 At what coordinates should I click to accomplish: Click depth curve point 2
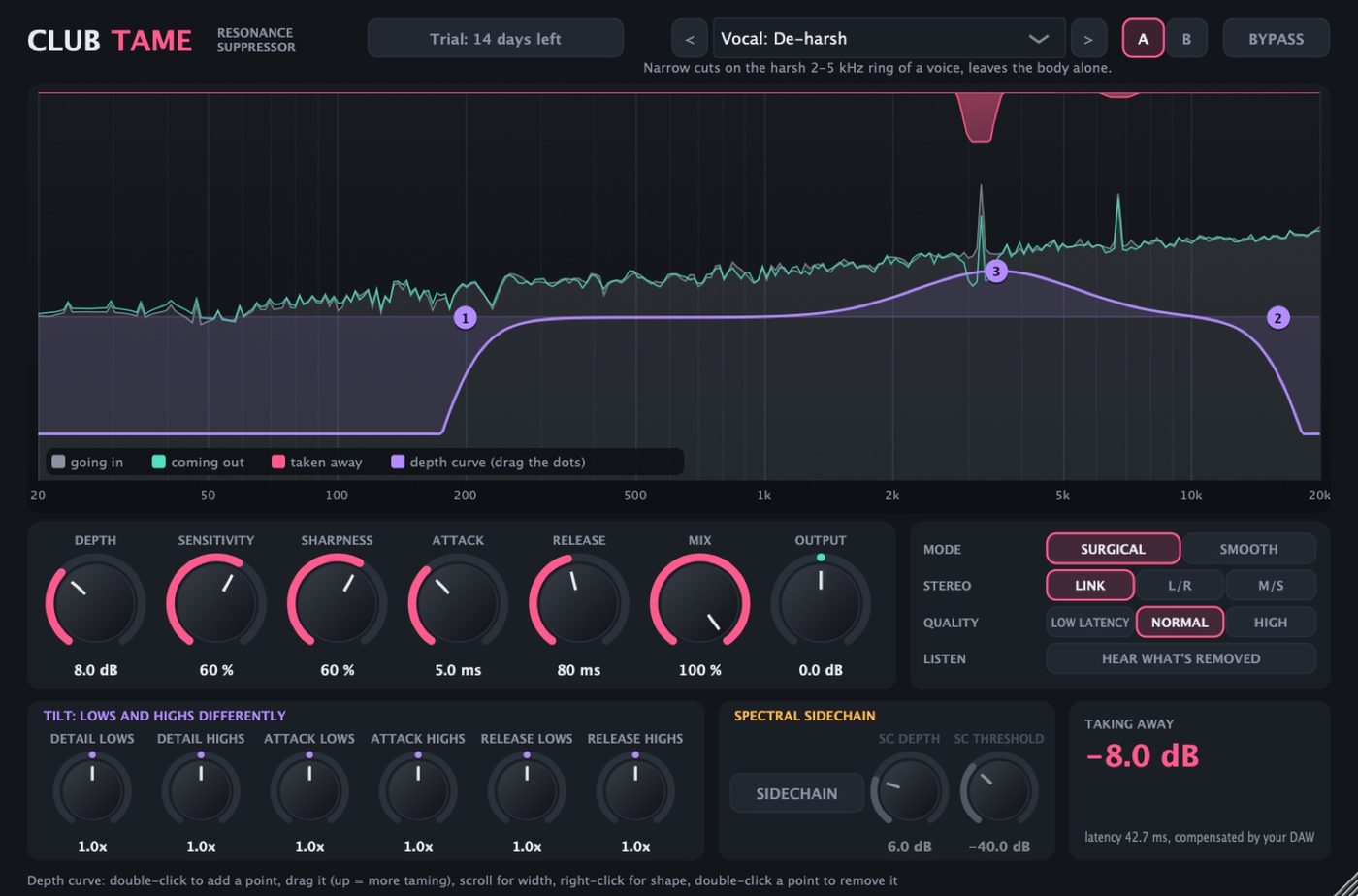pos(1277,317)
